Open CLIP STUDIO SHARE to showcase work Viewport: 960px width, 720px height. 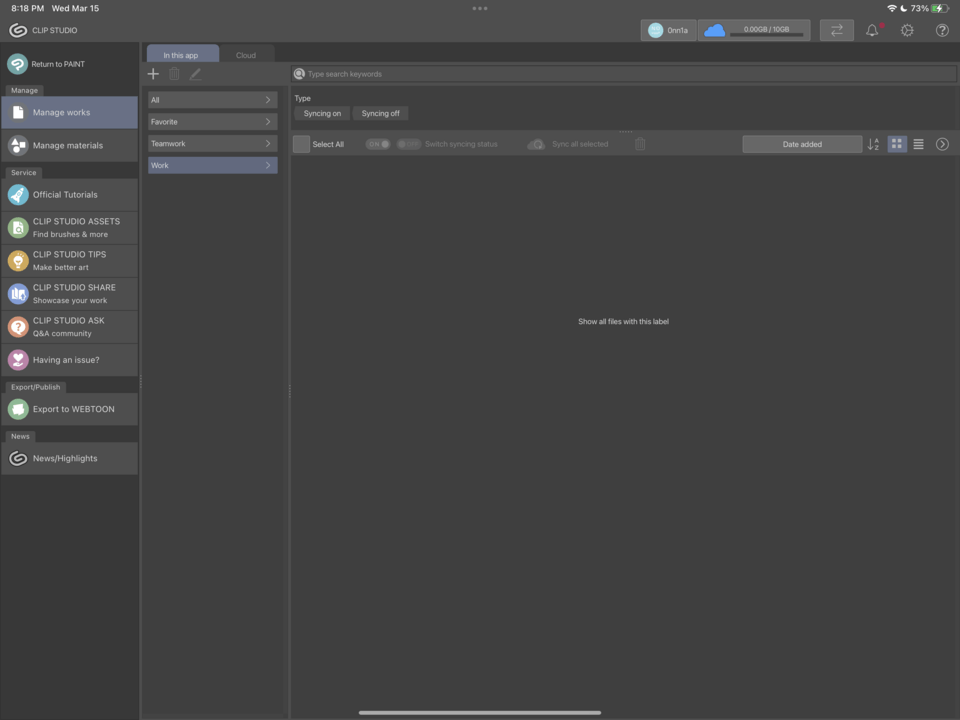(x=74, y=293)
